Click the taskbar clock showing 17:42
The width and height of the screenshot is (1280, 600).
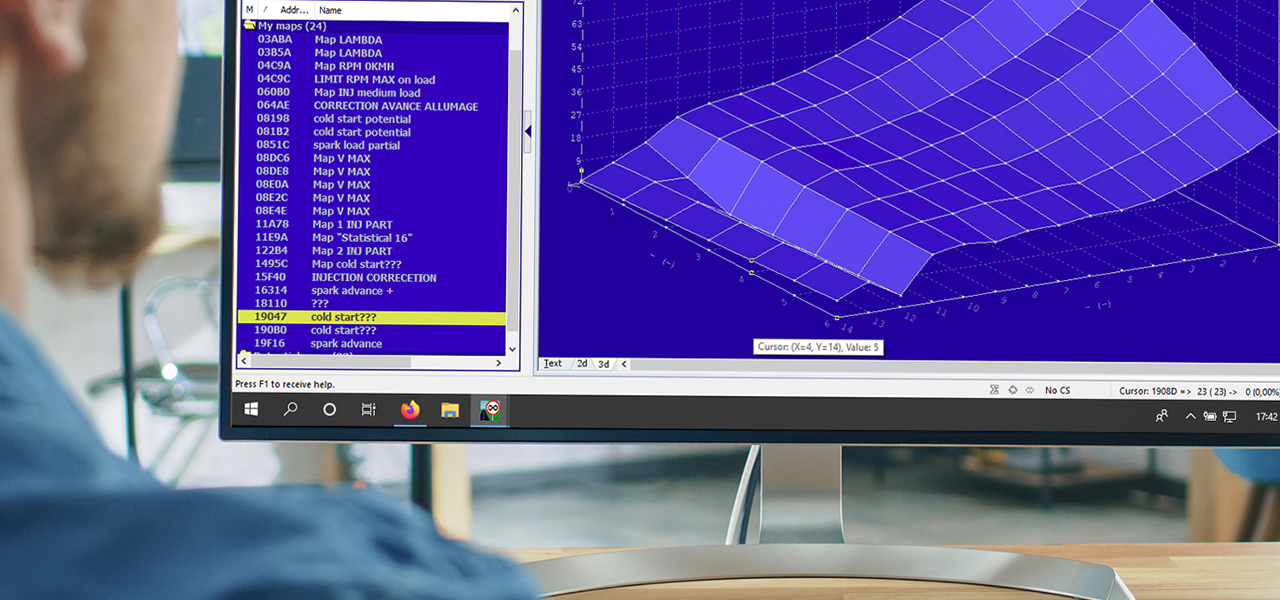tap(1267, 416)
